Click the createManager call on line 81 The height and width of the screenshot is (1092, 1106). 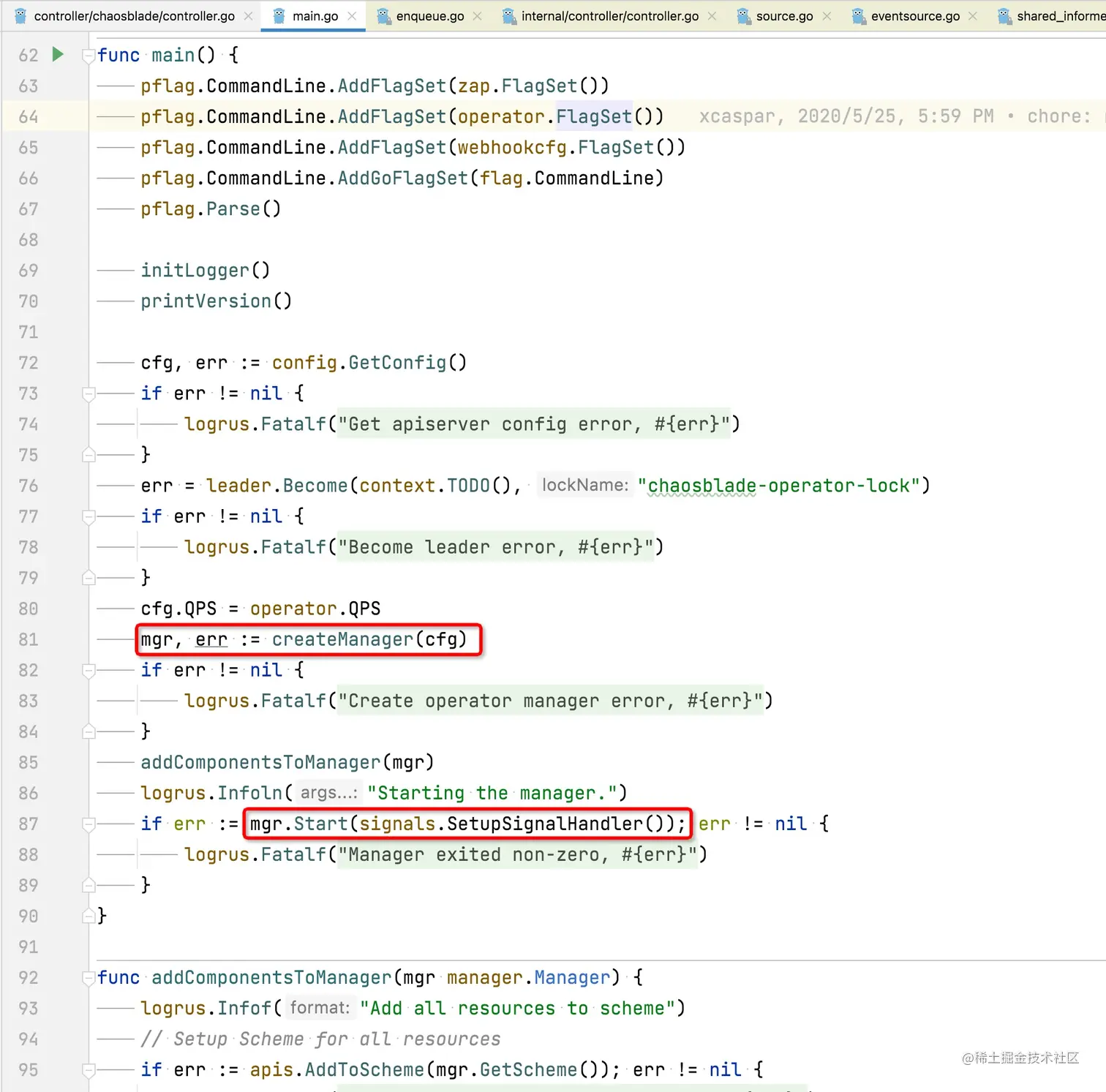pyautogui.click(x=369, y=639)
